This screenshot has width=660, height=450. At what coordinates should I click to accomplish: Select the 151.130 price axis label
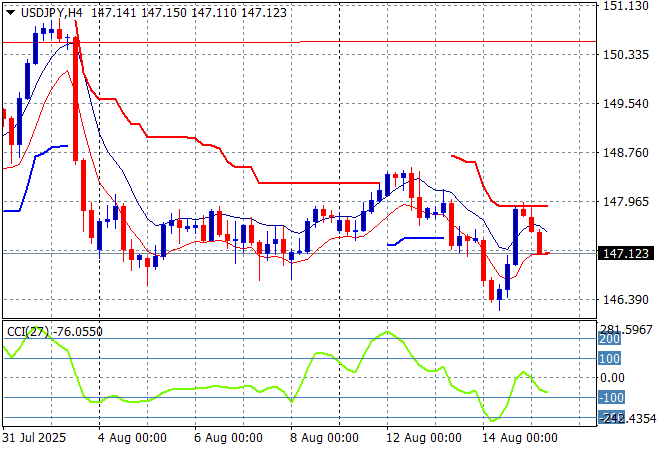coord(626,6)
